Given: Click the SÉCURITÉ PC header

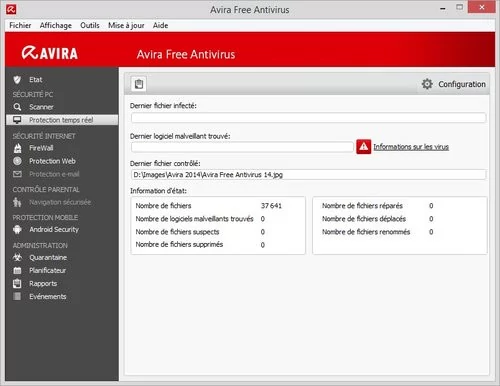Looking at the screenshot, I should coord(33,94).
